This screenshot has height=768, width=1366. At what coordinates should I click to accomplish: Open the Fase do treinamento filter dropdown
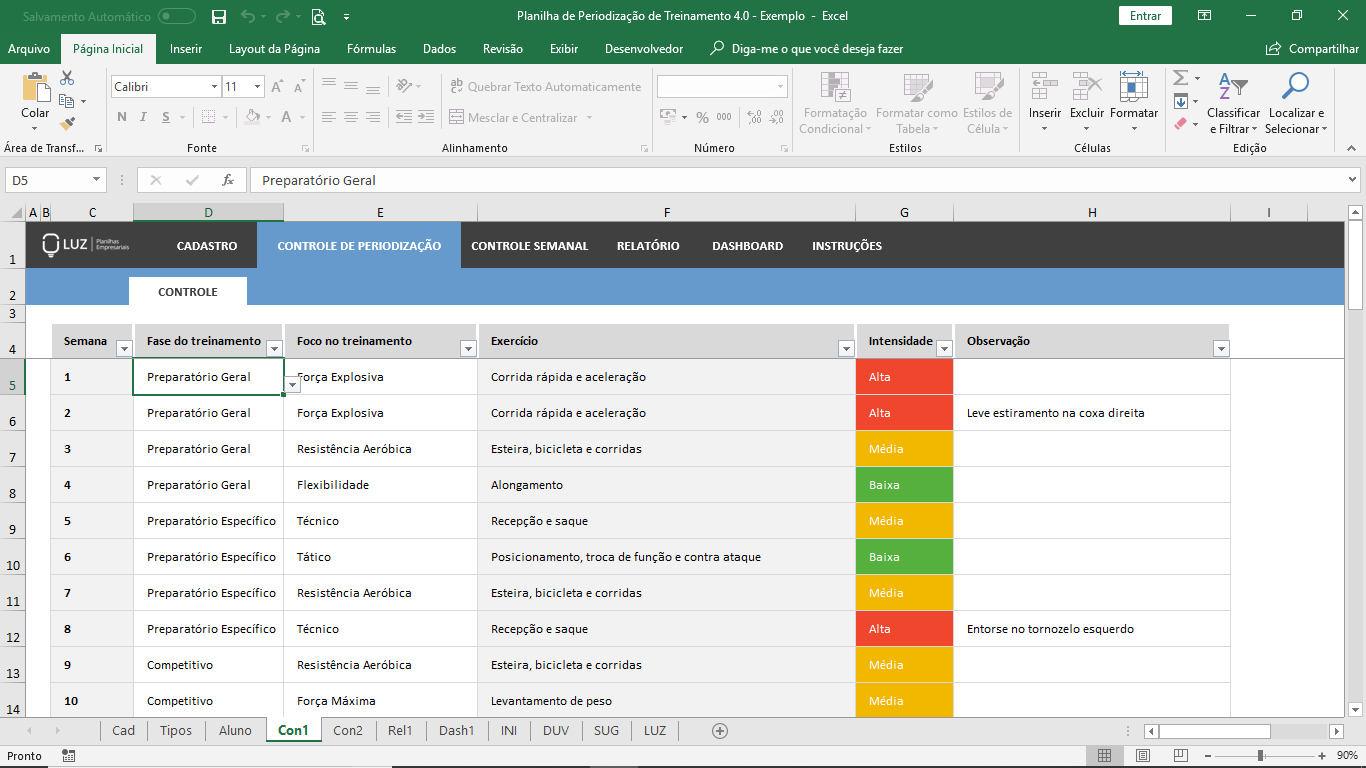tap(275, 349)
